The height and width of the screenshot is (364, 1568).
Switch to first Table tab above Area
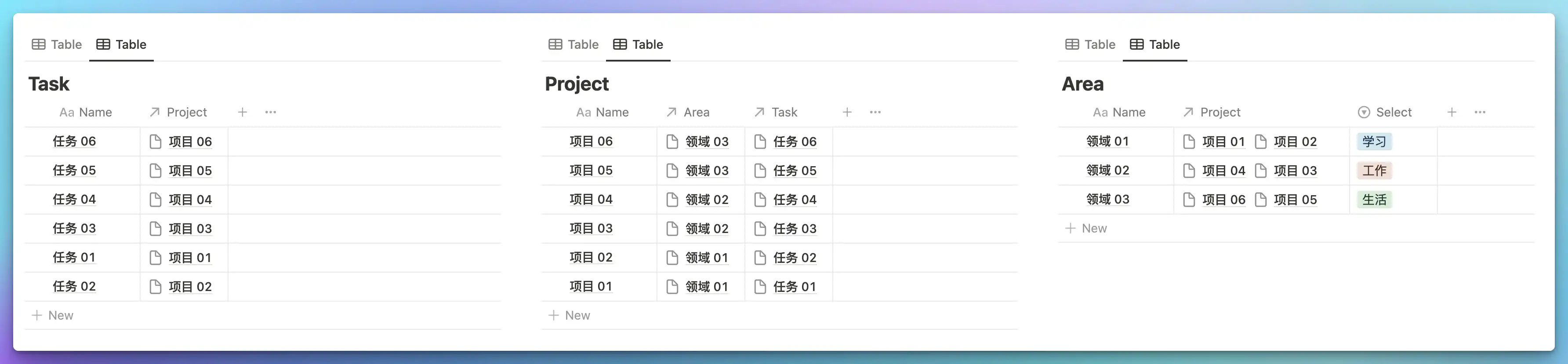pyautogui.click(x=1090, y=44)
